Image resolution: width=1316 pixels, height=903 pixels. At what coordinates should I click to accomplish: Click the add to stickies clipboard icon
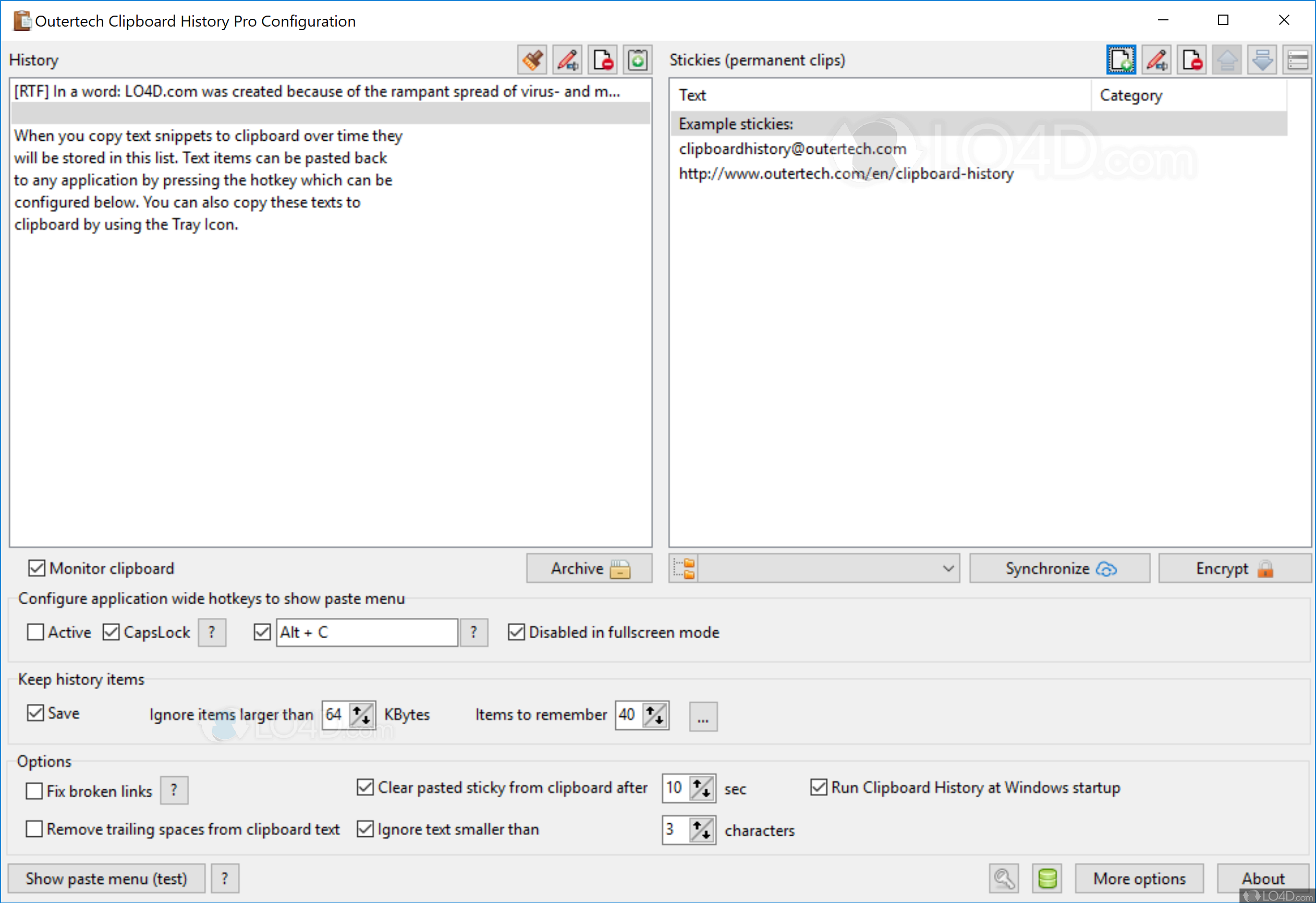point(638,60)
